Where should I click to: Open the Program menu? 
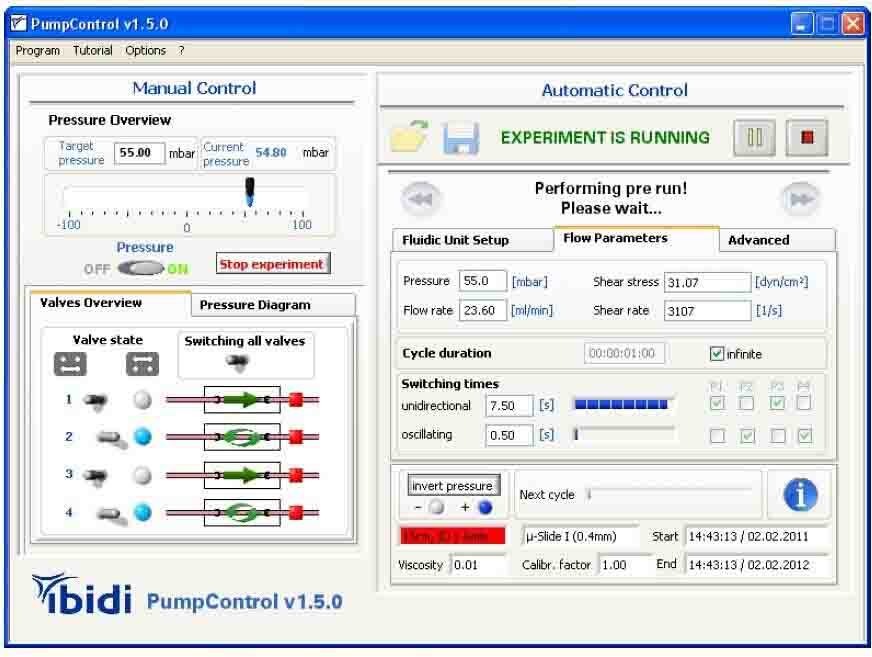point(38,50)
